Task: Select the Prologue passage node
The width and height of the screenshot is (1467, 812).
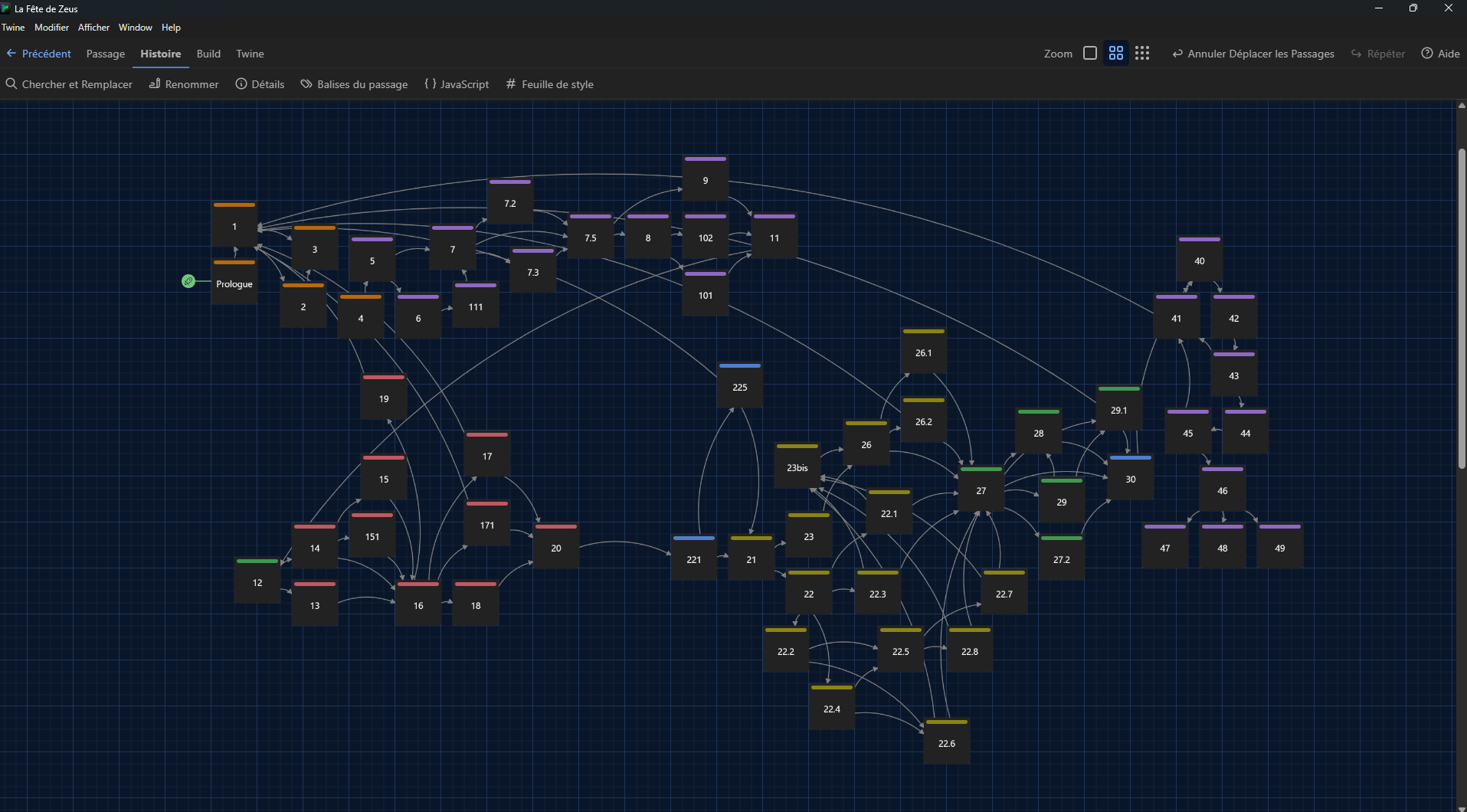Action: click(234, 283)
